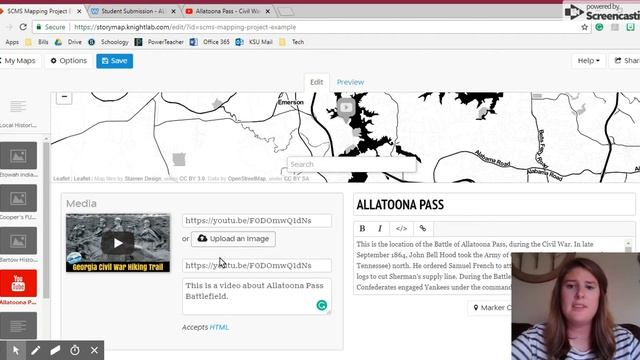The width and height of the screenshot is (640, 360).
Task: Open the Tech bookmarks folder
Action: pyautogui.click(x=291, y=42)
